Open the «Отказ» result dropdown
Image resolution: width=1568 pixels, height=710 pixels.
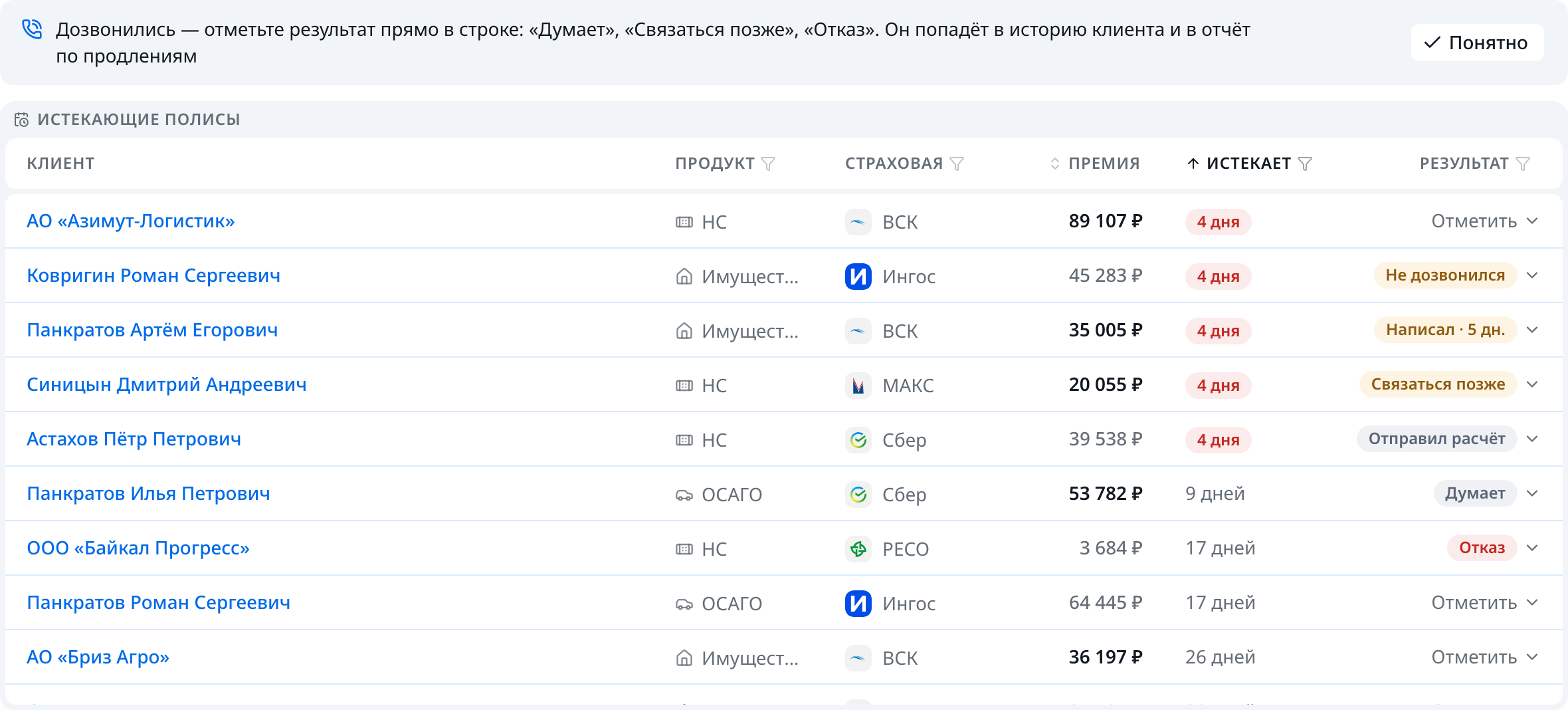pyautogui.click(x=1494, y=548)
